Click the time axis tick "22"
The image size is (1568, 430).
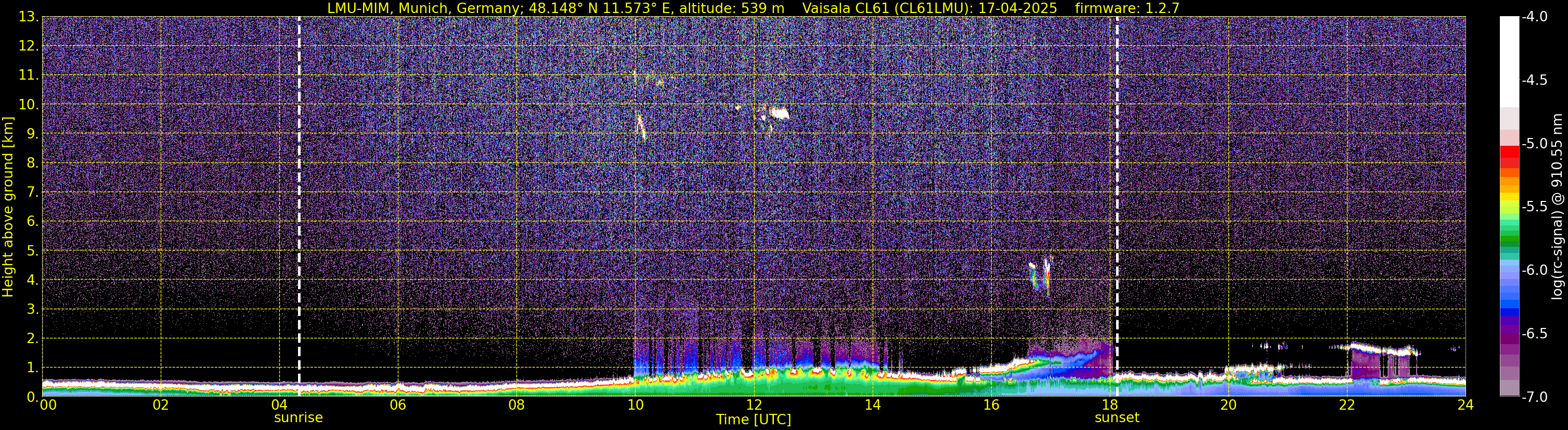pos(1347,405)
